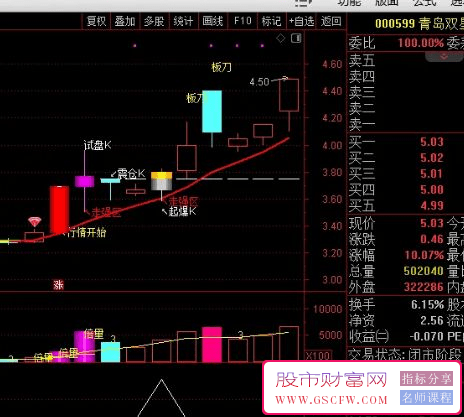
Task: Select the 买二 price 5.02
Action: click(432, 158)
